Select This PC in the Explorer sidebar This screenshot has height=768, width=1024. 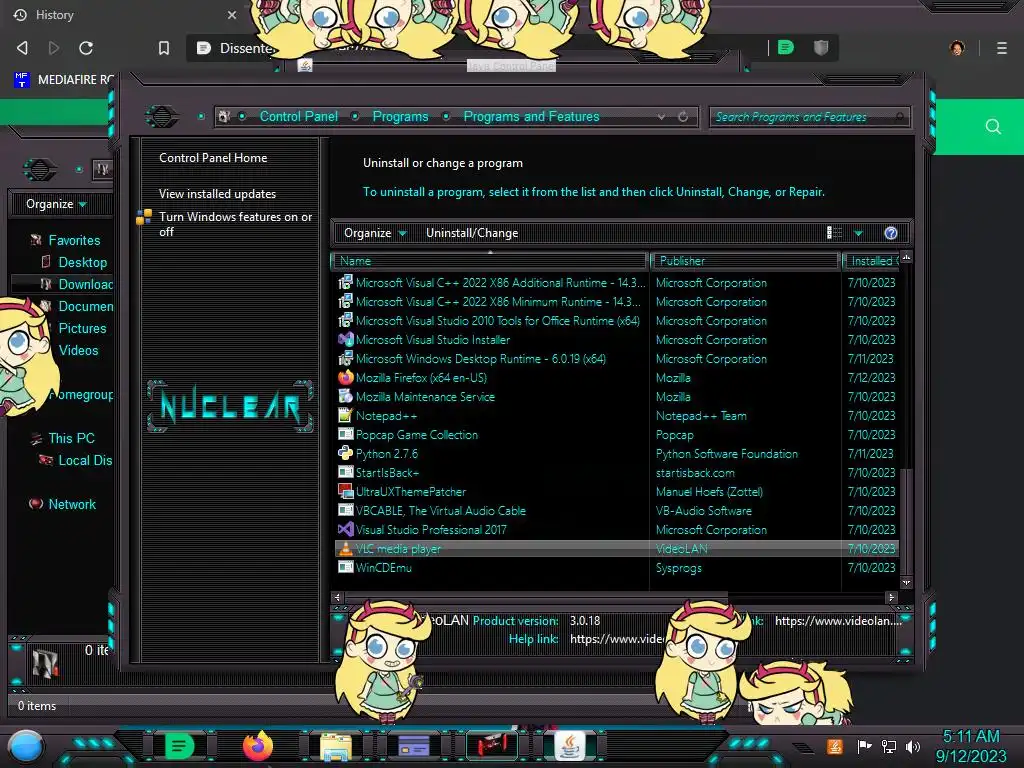point(71,438)
